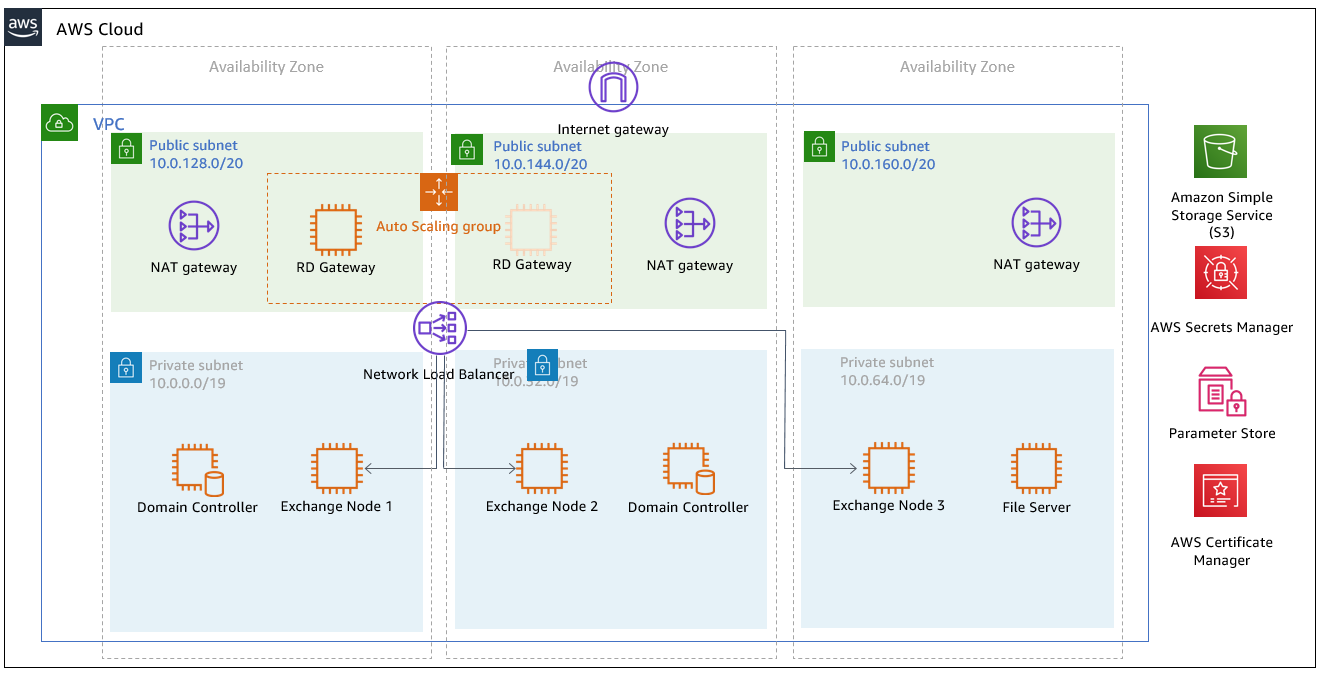This screenshot has height=679, width=1328.
Task: Select the VPC cloud icon
Action: click(60, 123)
